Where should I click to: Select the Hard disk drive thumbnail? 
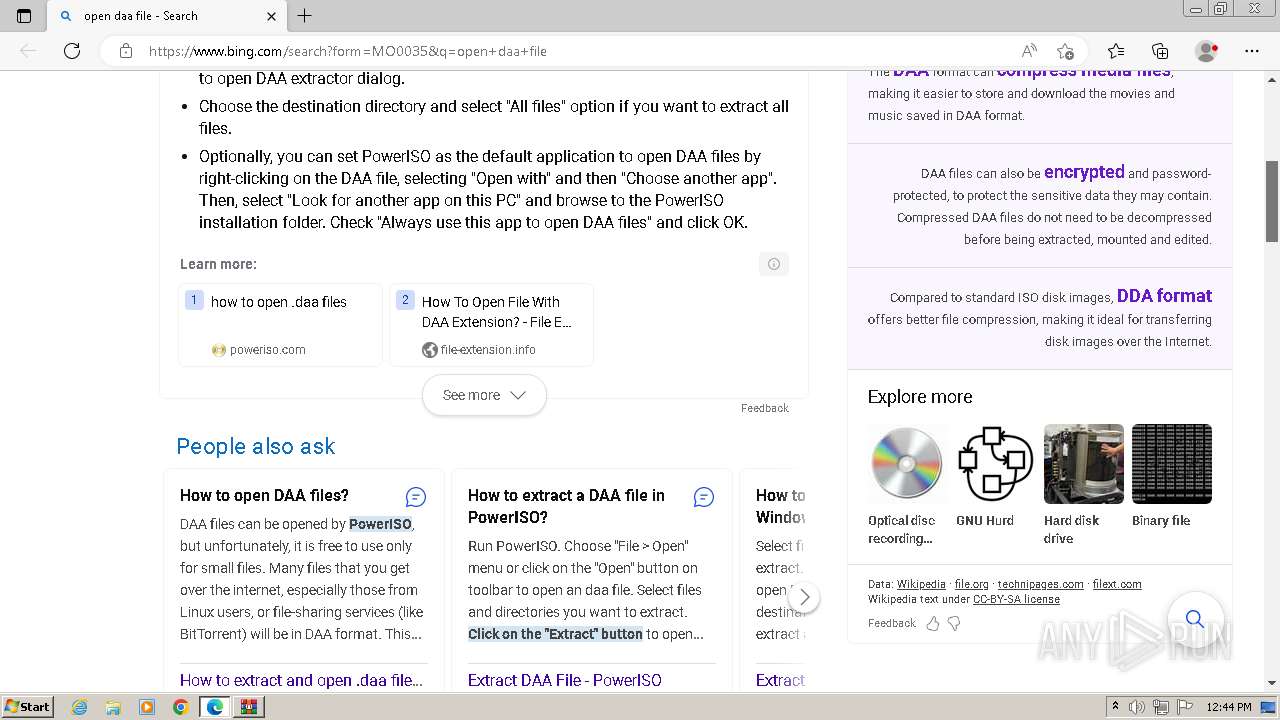[1083, 464]
